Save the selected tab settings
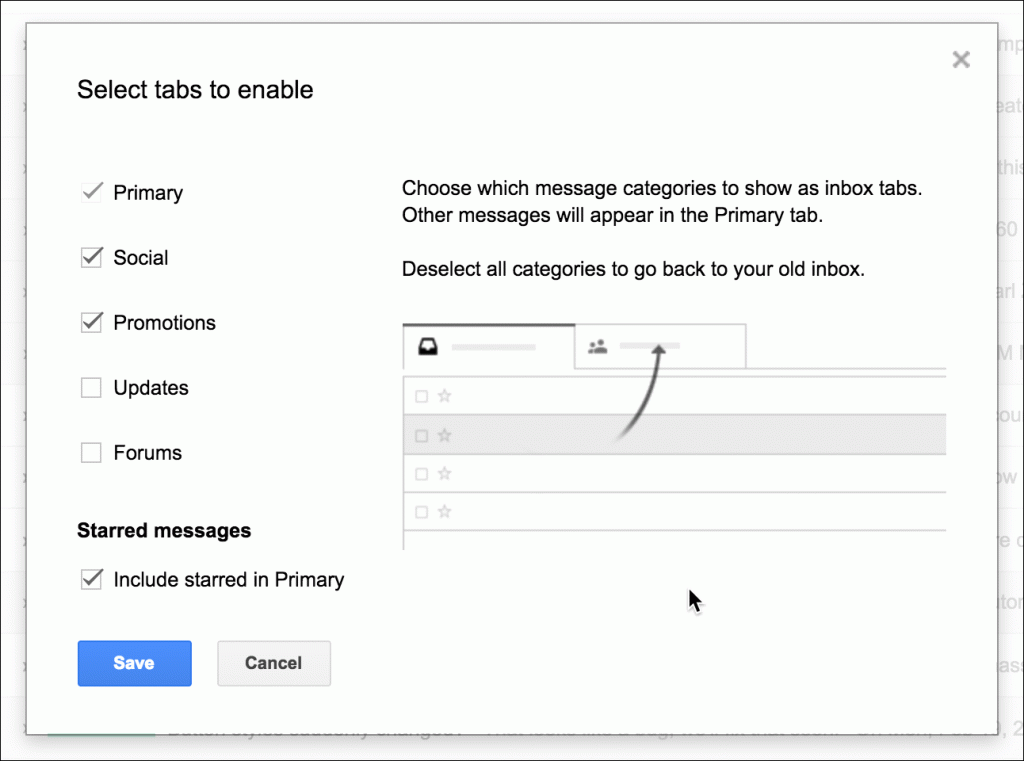The width and height of the screenshot is (1024, 761). point(134,663)
